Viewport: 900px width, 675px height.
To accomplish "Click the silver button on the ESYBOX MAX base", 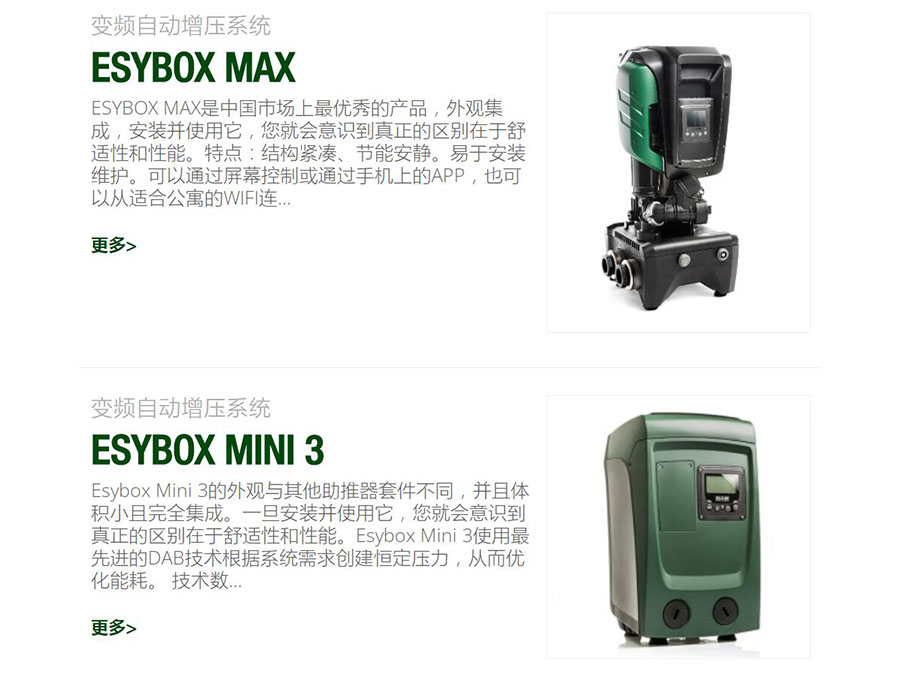I will 684,259.
